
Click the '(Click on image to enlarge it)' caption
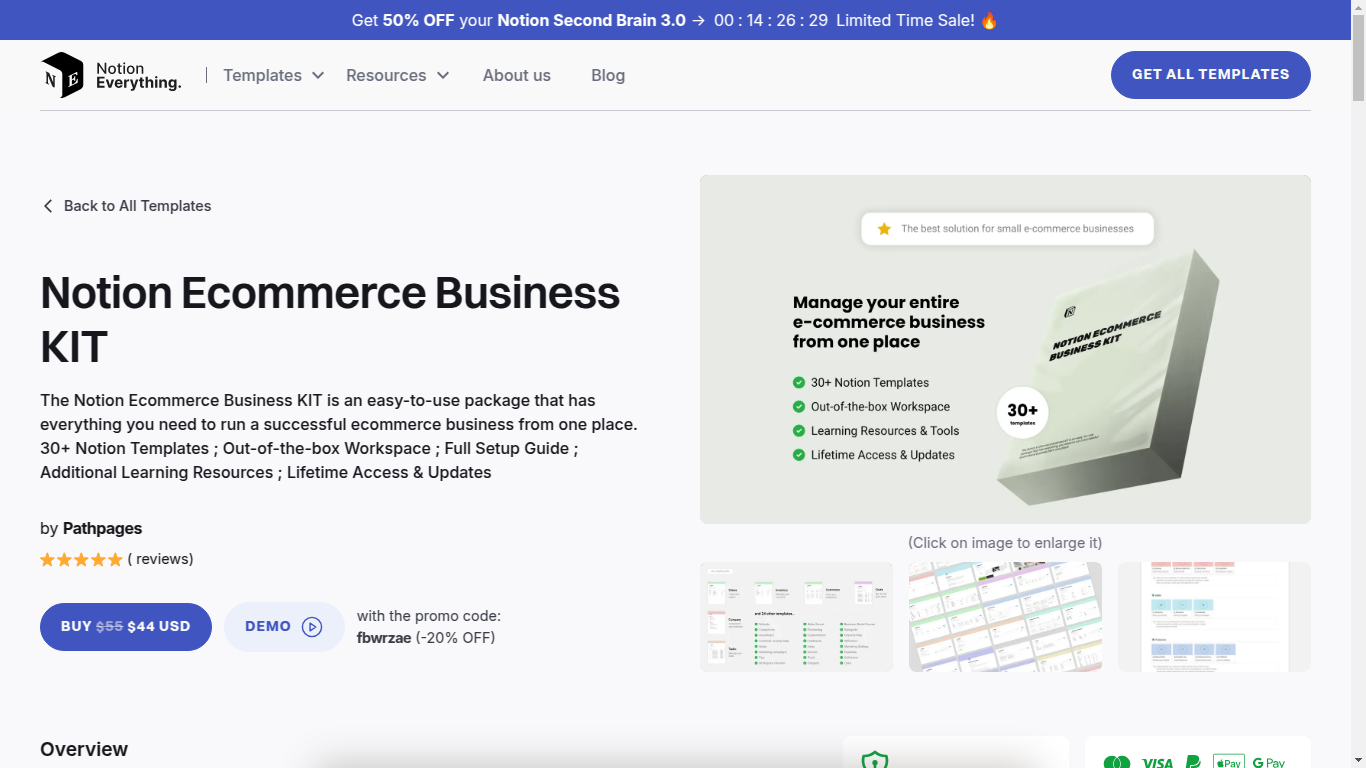(1005, 543)
